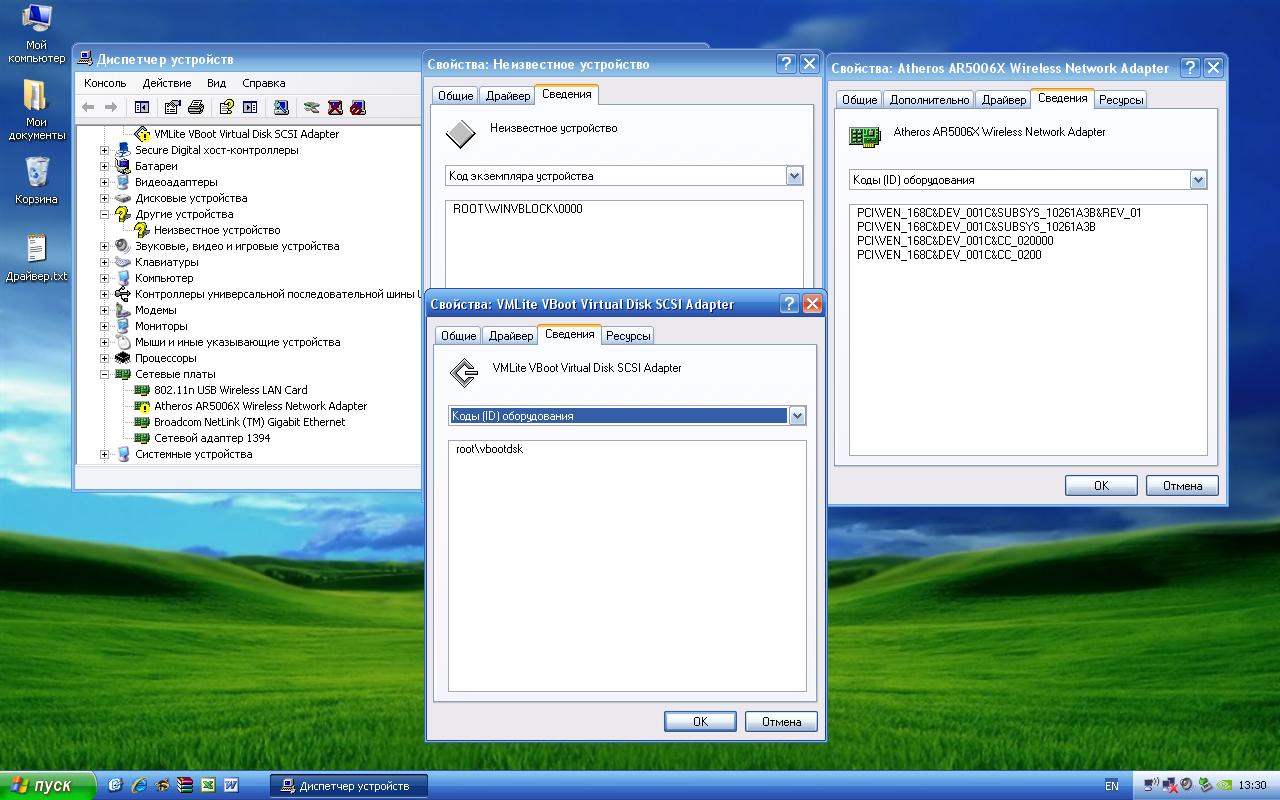Screen dimensions: 1280x800
Task: Click OK in VMLite properties dialog
Action: [x=700, y=721]
